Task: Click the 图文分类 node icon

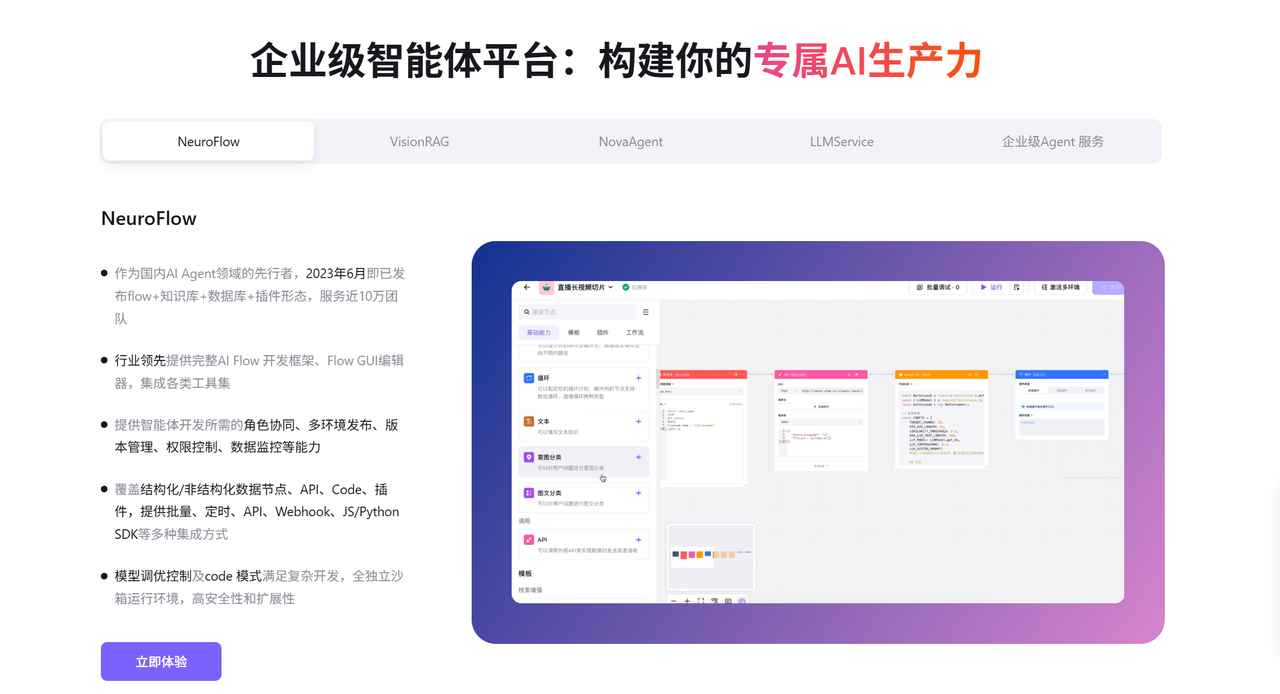Action: [x=529, y=493]
